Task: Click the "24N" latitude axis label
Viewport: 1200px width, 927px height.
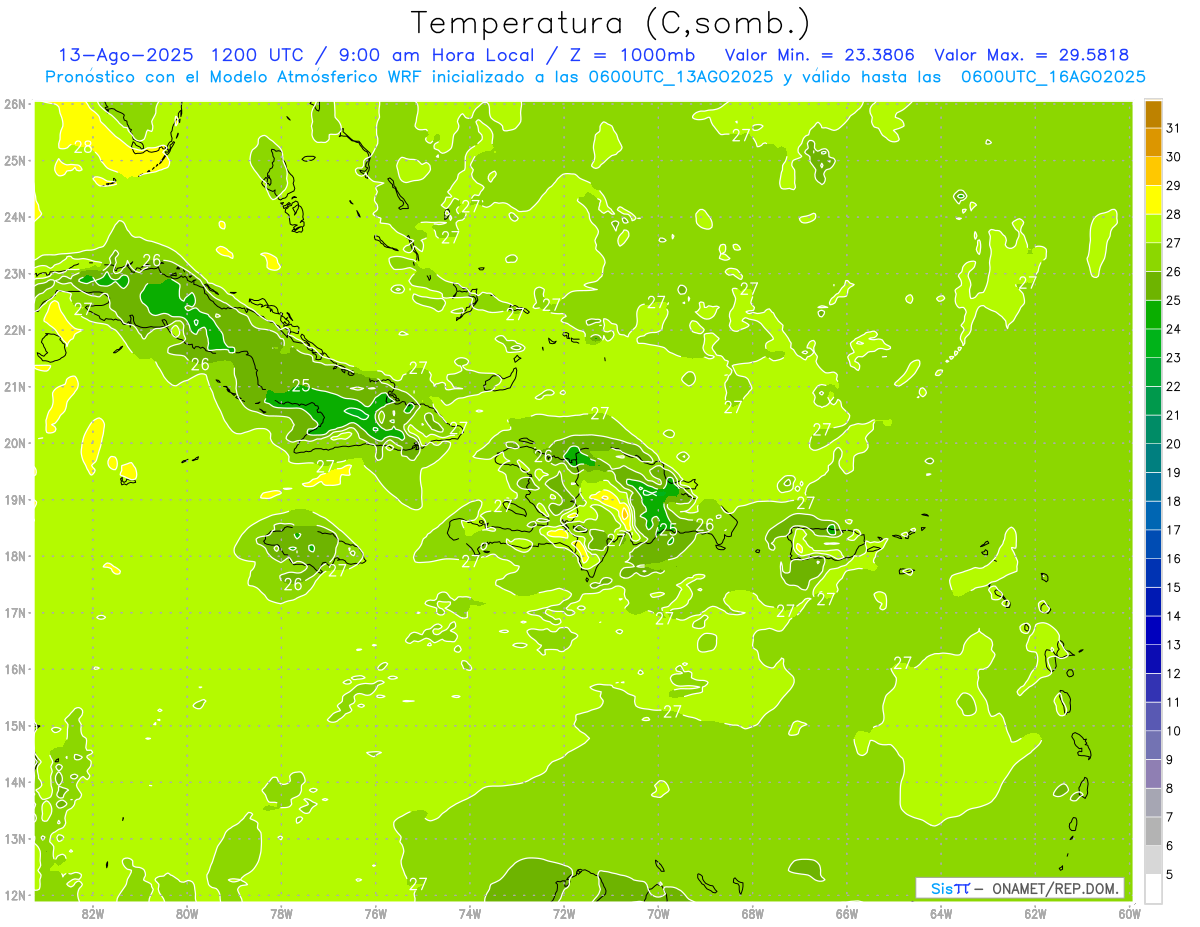Action: coord(15,217)
